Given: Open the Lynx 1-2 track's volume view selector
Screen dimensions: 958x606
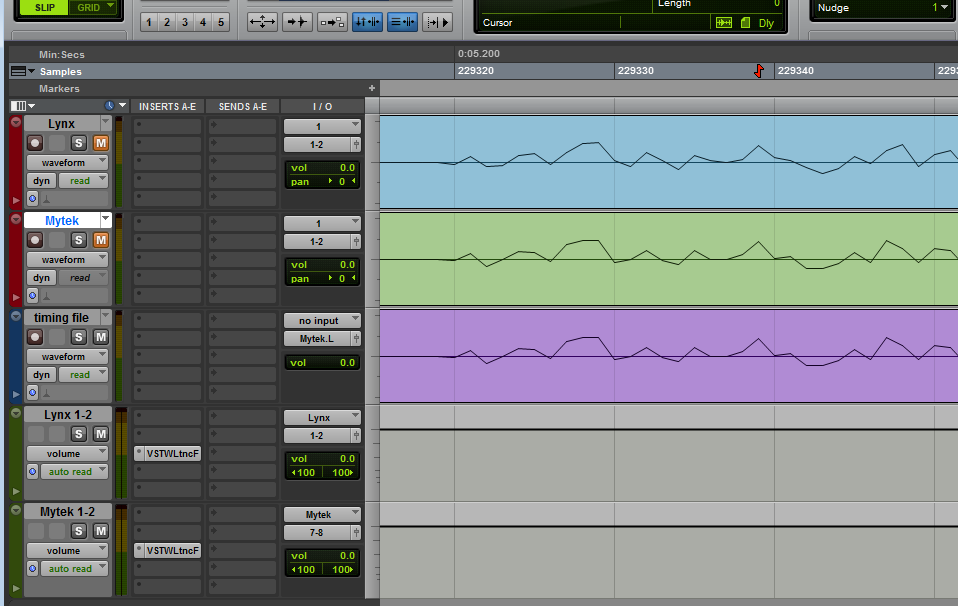Looking at the screenshot, I should [x=67, y=453].
